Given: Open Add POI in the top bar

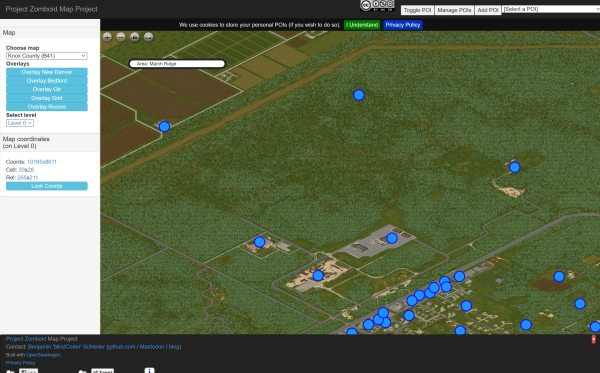Looking at the screenshot, I should click(488, 10).
